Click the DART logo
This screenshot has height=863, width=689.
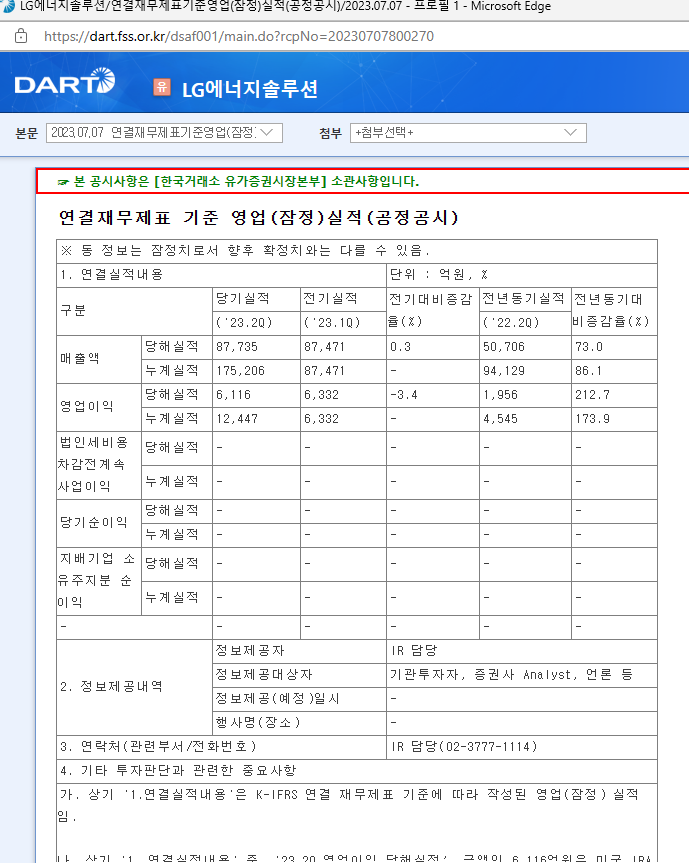tap(64, 83)
